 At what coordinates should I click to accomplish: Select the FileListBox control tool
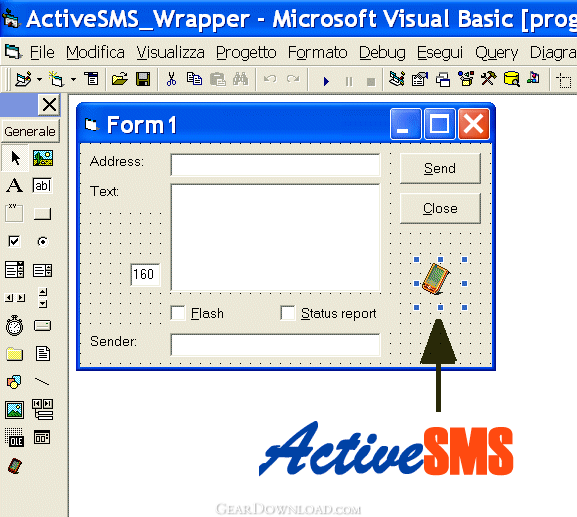(43, 354)
